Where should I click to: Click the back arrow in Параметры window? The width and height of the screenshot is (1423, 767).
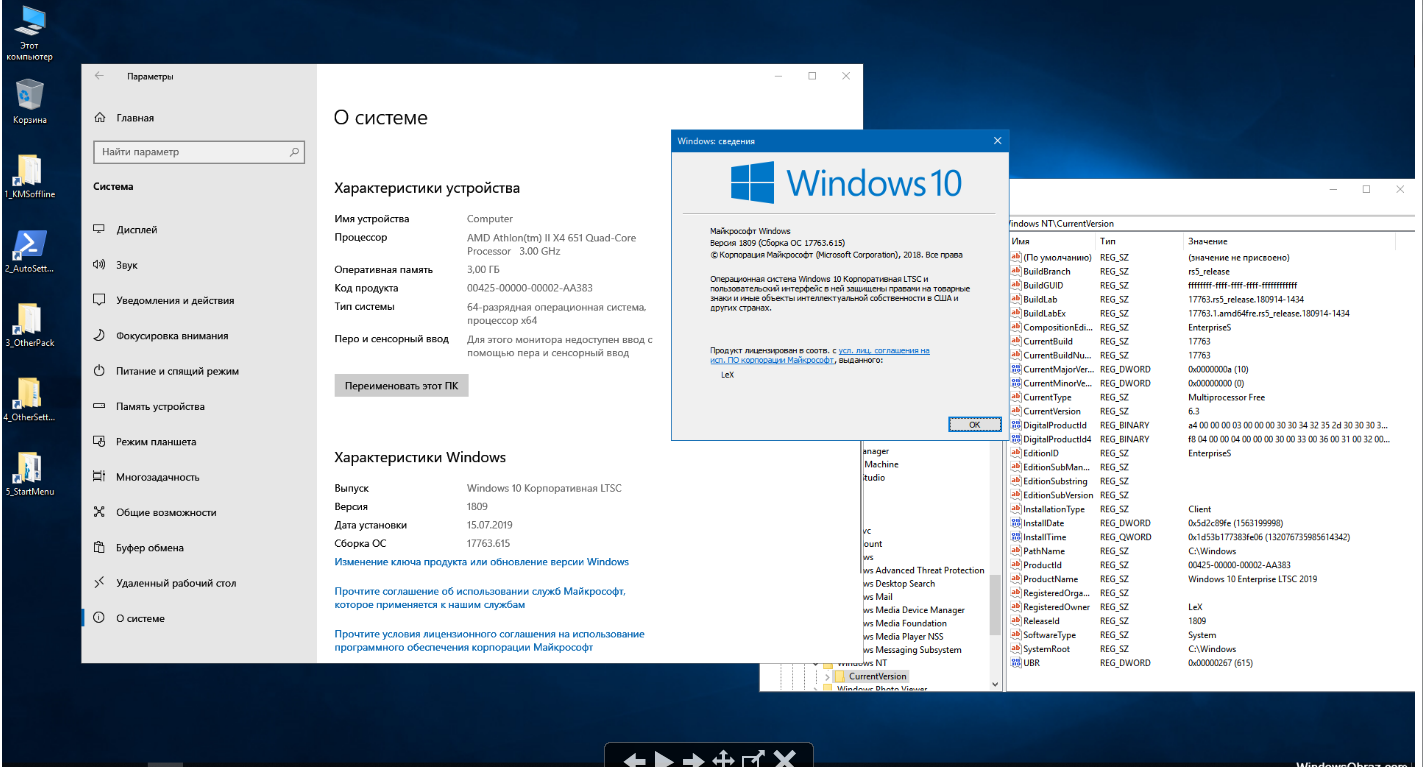[99, 76]
